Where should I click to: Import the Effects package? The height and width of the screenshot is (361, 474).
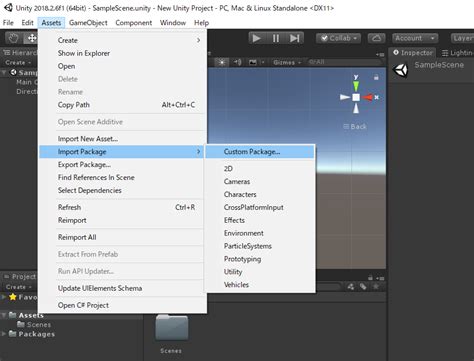click(260, 220)
